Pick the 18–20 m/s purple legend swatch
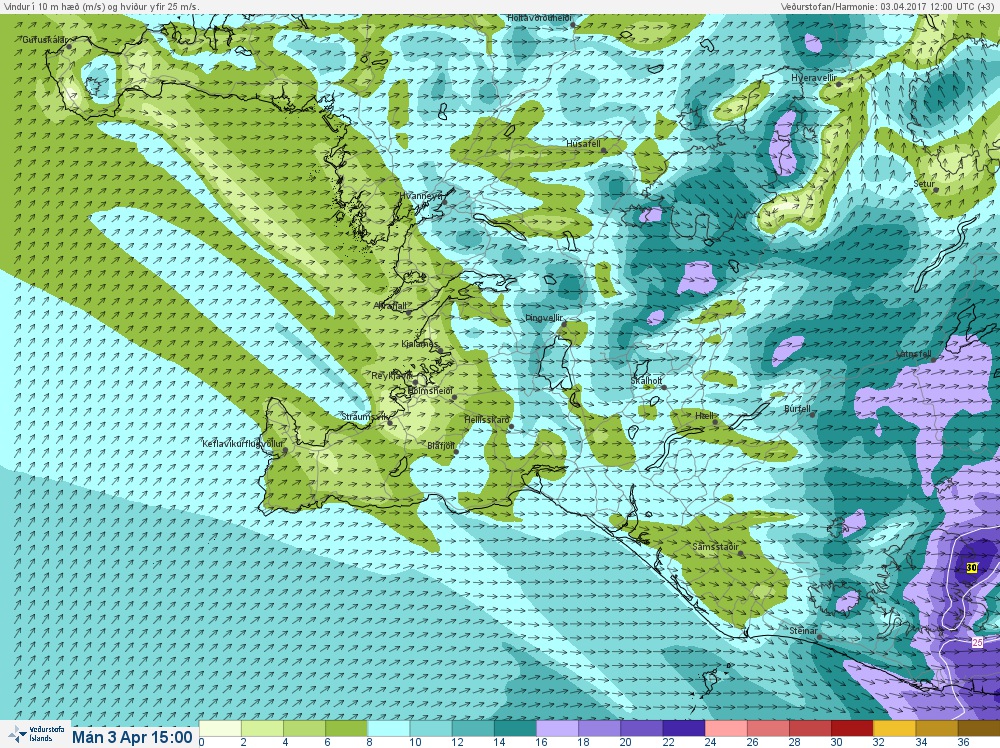The height and width of the screenshot is (748, 1000). [x=599, y=728]
